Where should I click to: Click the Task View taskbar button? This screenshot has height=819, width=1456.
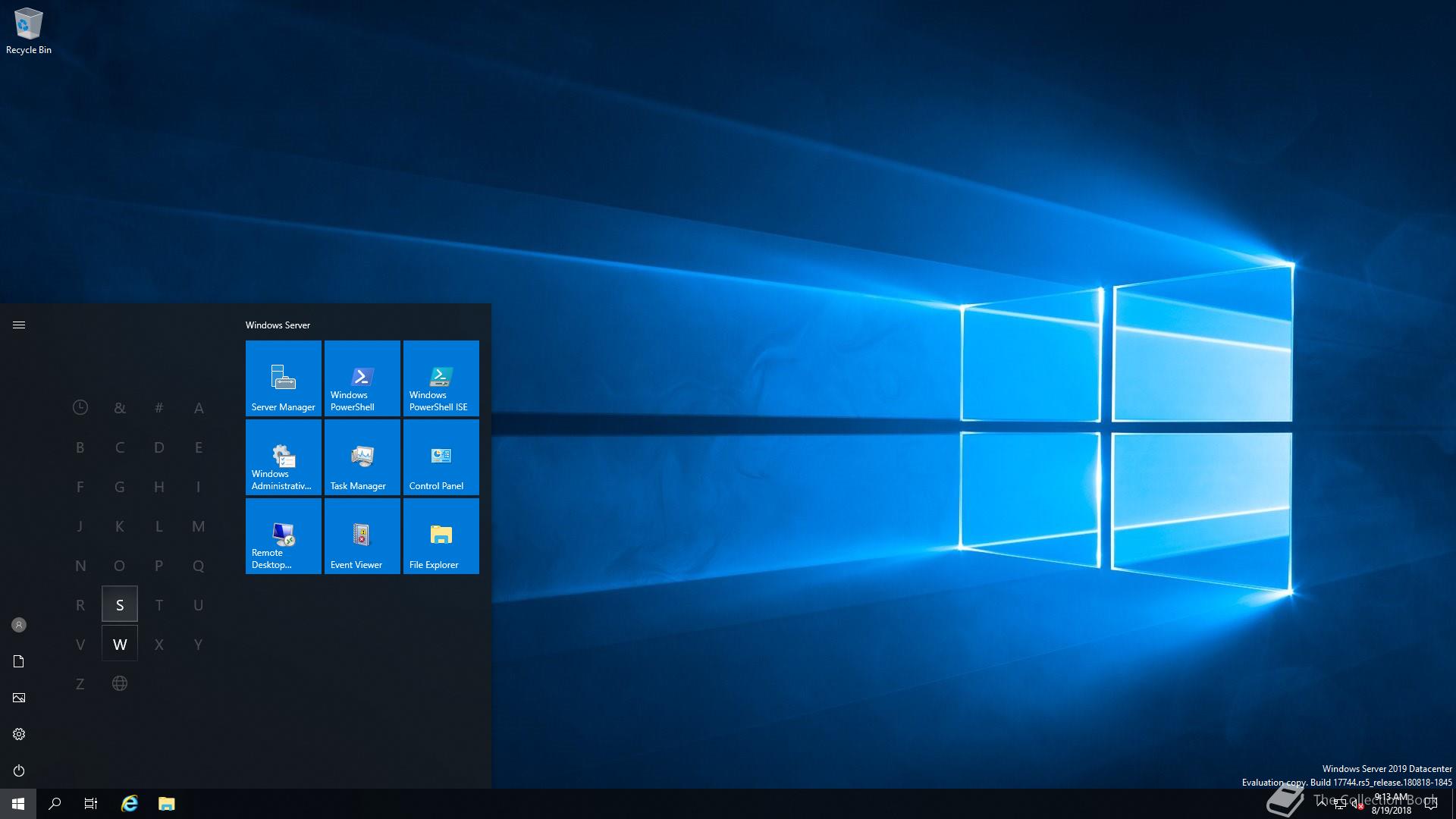coord(91,804)
